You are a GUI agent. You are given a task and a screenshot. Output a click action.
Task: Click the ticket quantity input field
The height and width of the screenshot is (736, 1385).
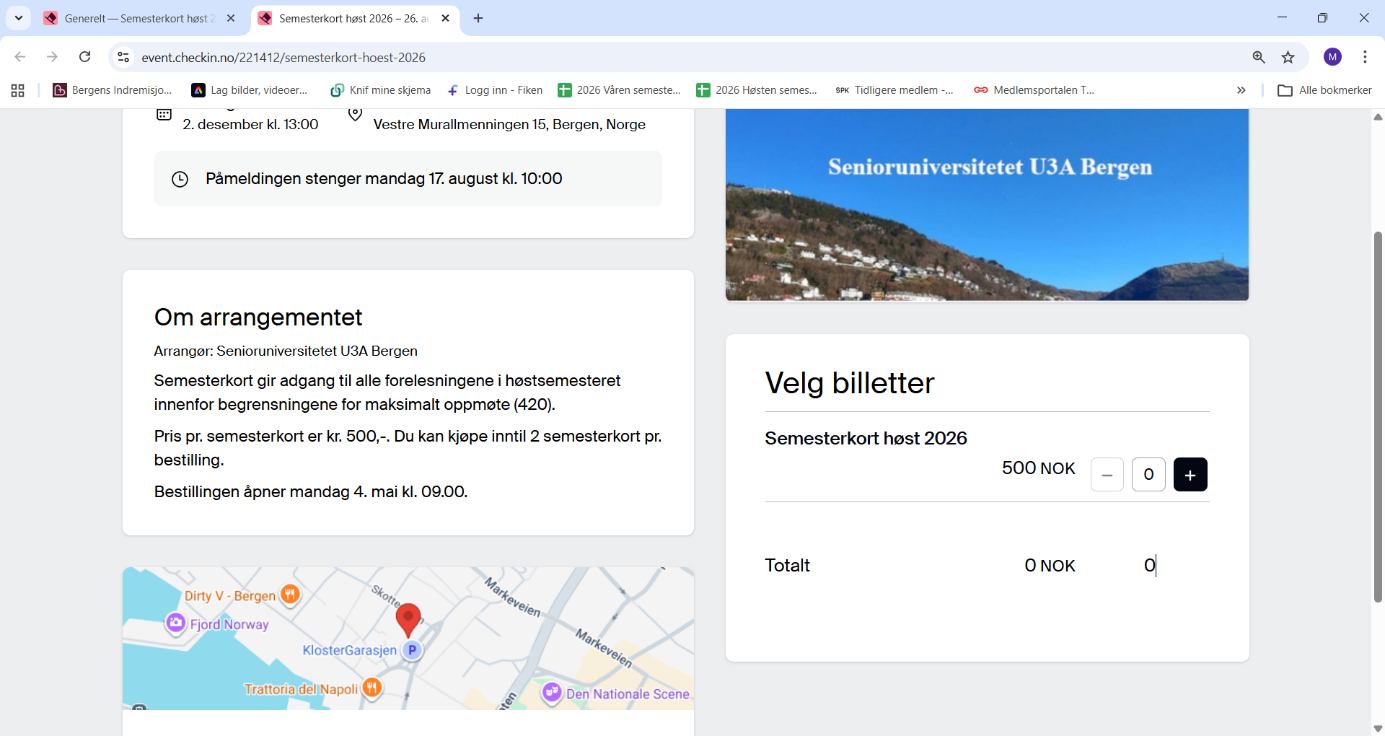(x=1148, y=475)
